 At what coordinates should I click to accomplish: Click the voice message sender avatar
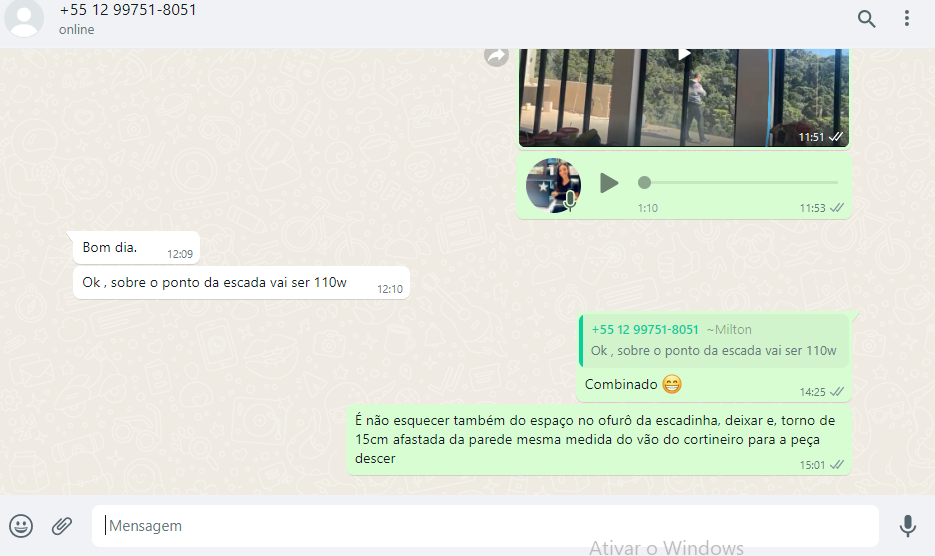[x=553, y=185]
